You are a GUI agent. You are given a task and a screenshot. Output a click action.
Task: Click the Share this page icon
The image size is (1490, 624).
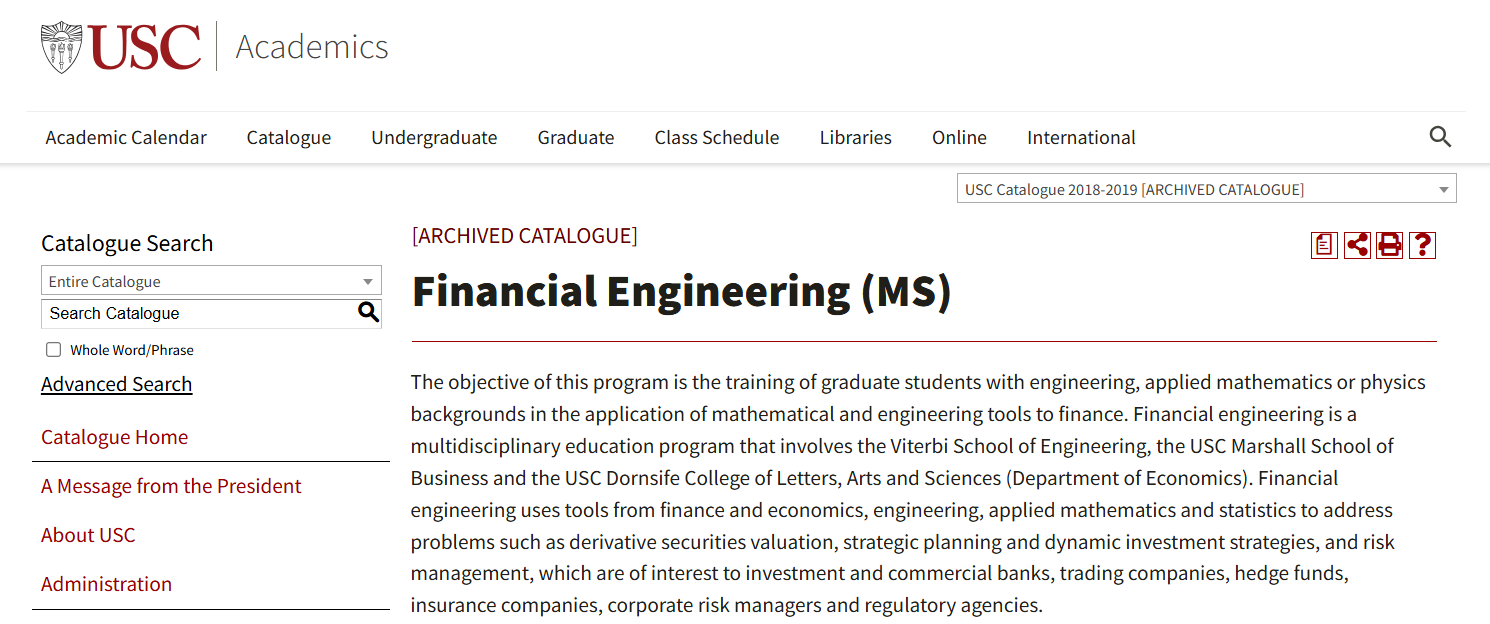point(1357,245)
